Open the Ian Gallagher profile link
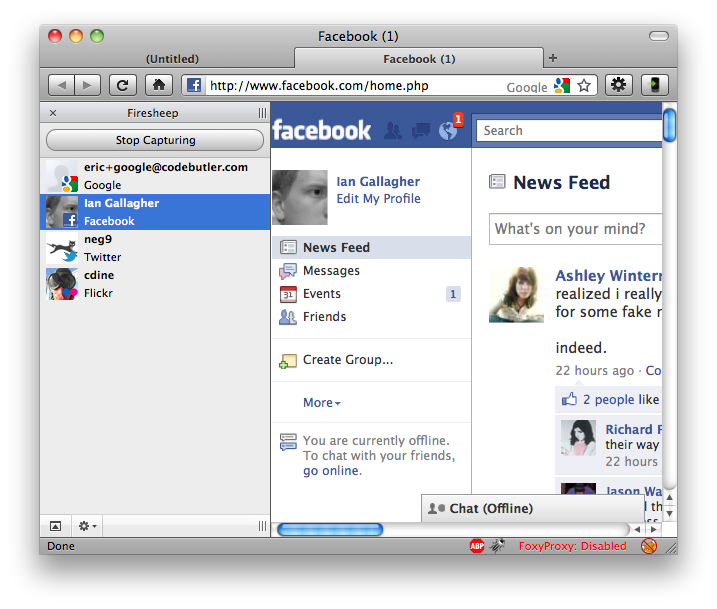This screenshot has height=609, width=717. [378, 182]
